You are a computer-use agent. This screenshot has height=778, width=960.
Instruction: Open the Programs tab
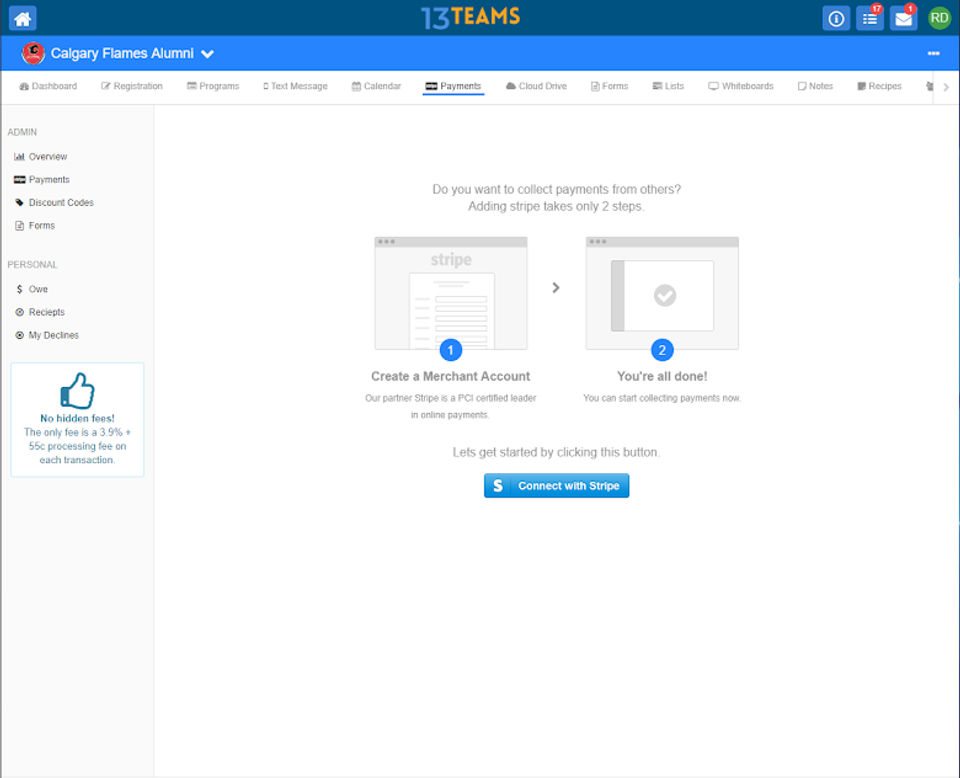(212, 86)
